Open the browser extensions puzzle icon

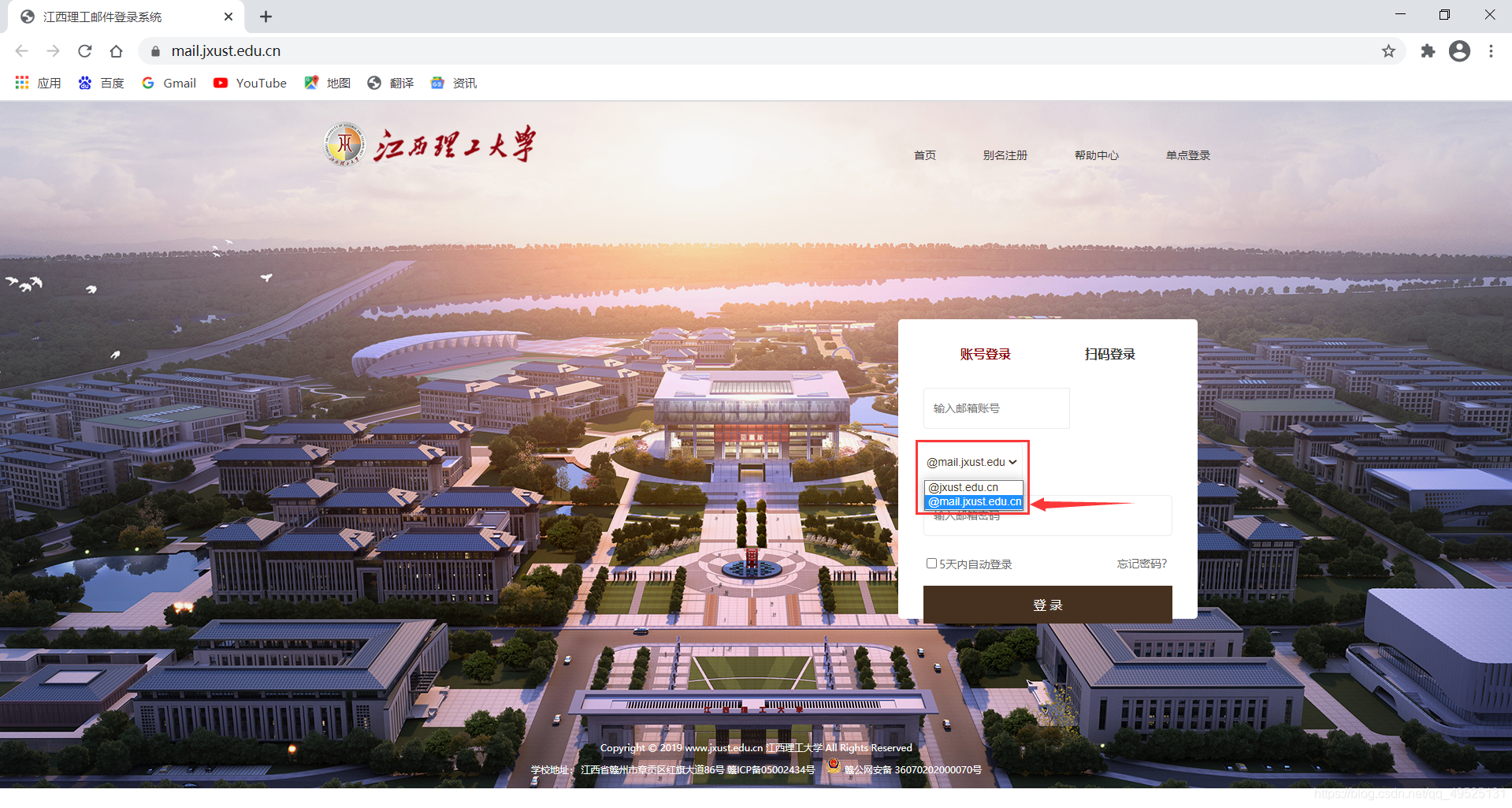click(1428, 50)
